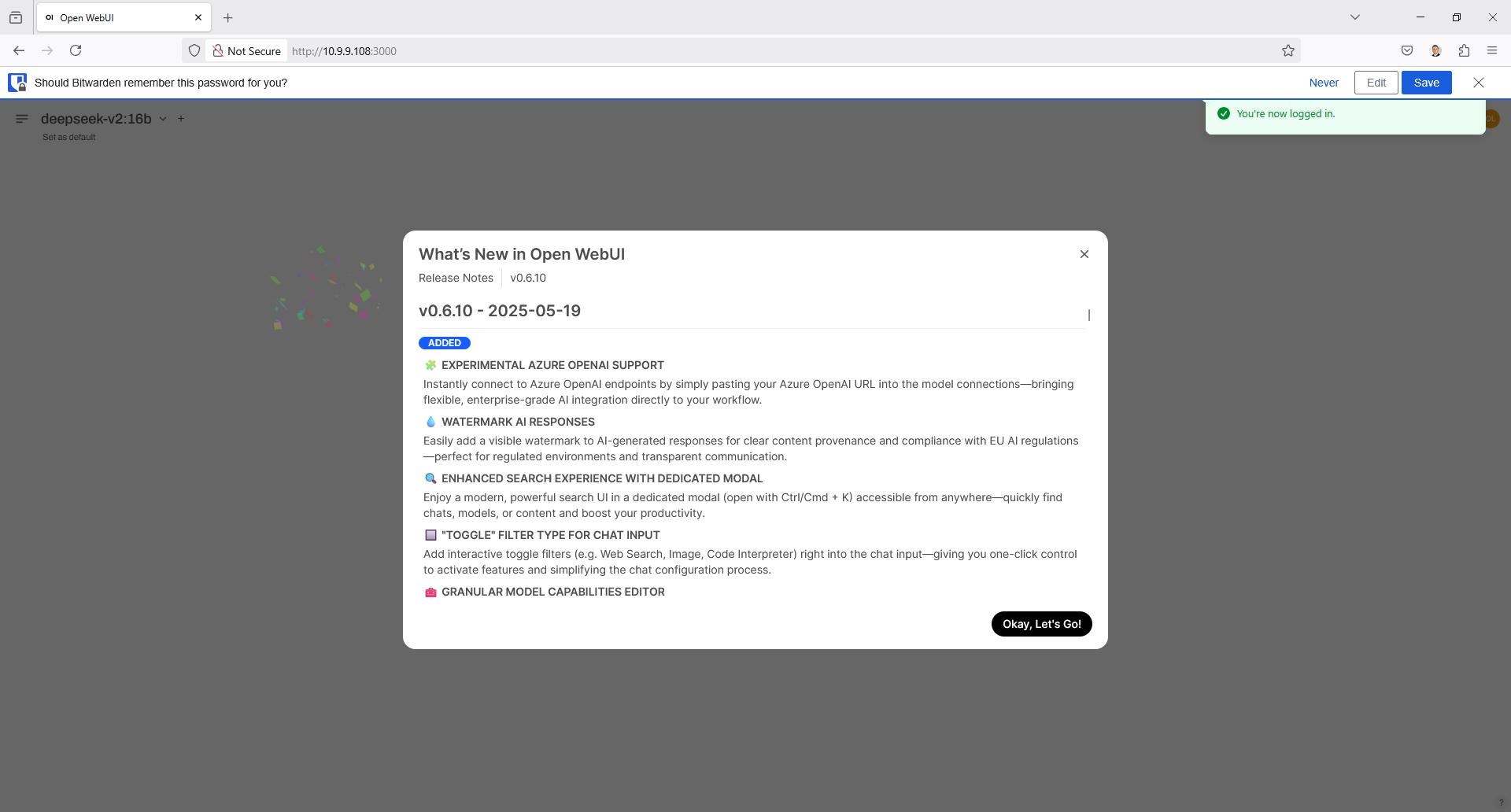Save password in Bitwarden prompt
The image size is (1511, 812).
1426,83
